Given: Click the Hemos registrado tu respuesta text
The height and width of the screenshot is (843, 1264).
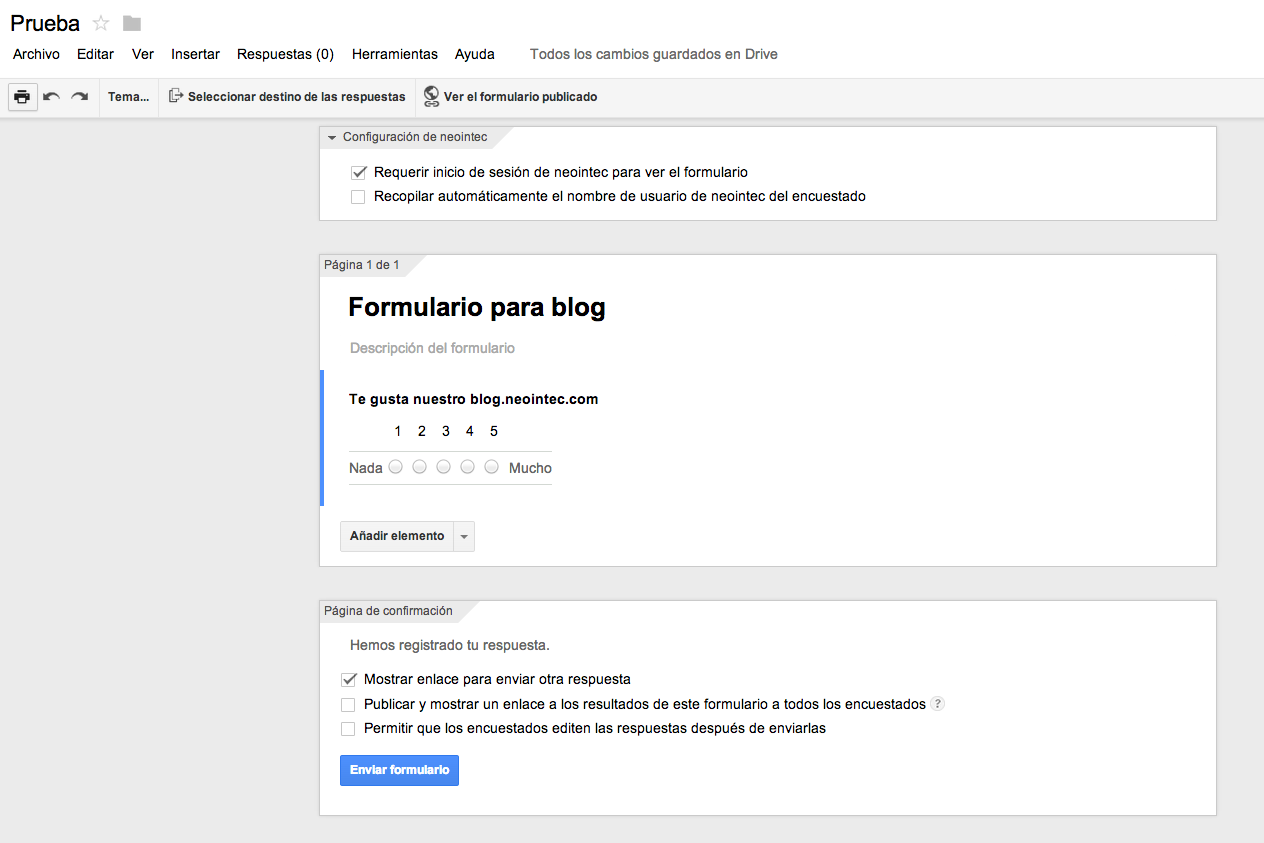Looking at the screenshot, I should pos(450,645).
